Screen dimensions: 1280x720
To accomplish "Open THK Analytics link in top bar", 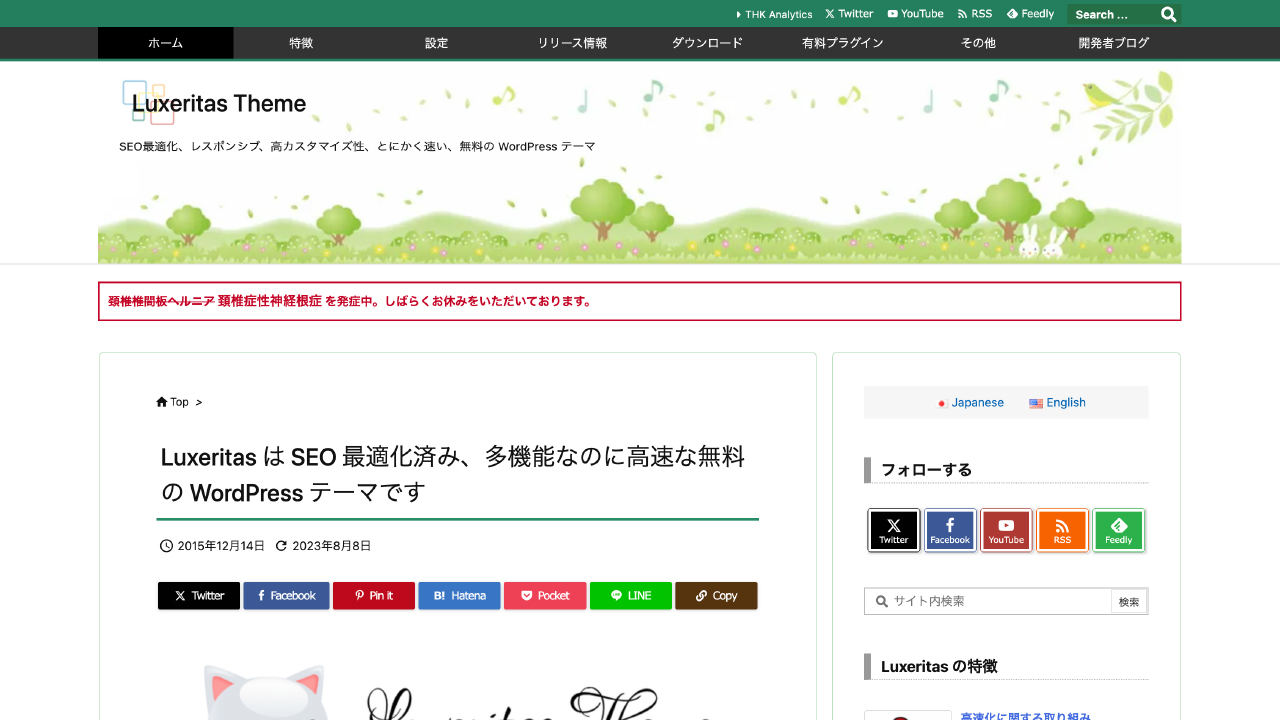I will coord(774,14).
